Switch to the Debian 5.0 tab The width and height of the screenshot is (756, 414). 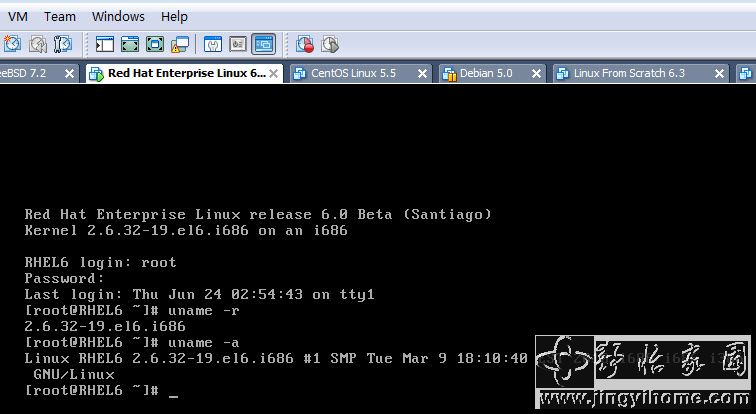coord(485,73)
